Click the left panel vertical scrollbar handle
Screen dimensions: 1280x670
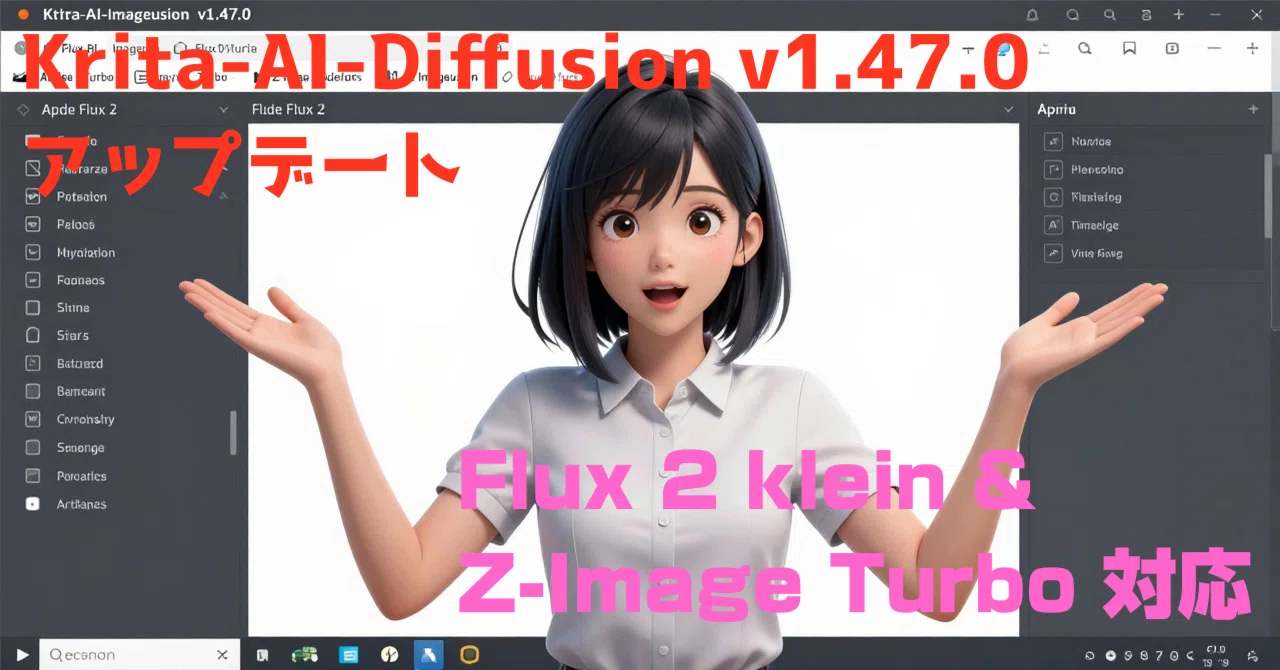(233, 432)
